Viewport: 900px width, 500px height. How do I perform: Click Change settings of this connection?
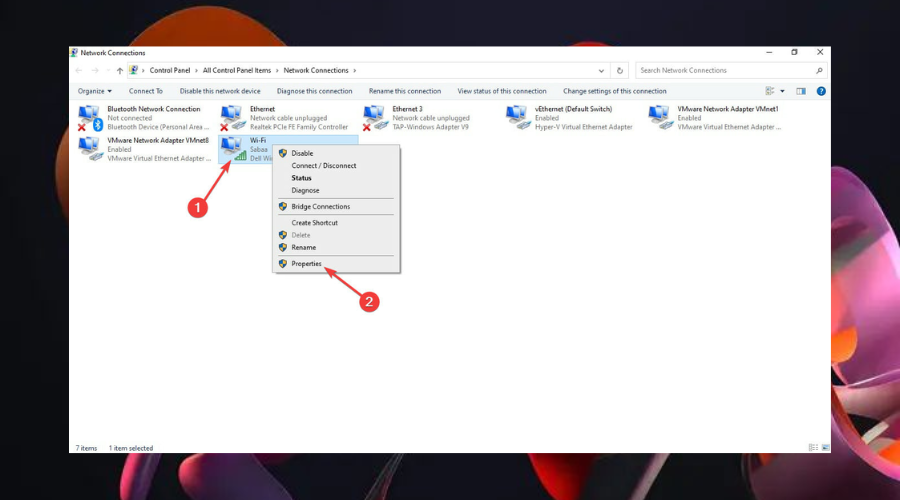pos(615,91)
